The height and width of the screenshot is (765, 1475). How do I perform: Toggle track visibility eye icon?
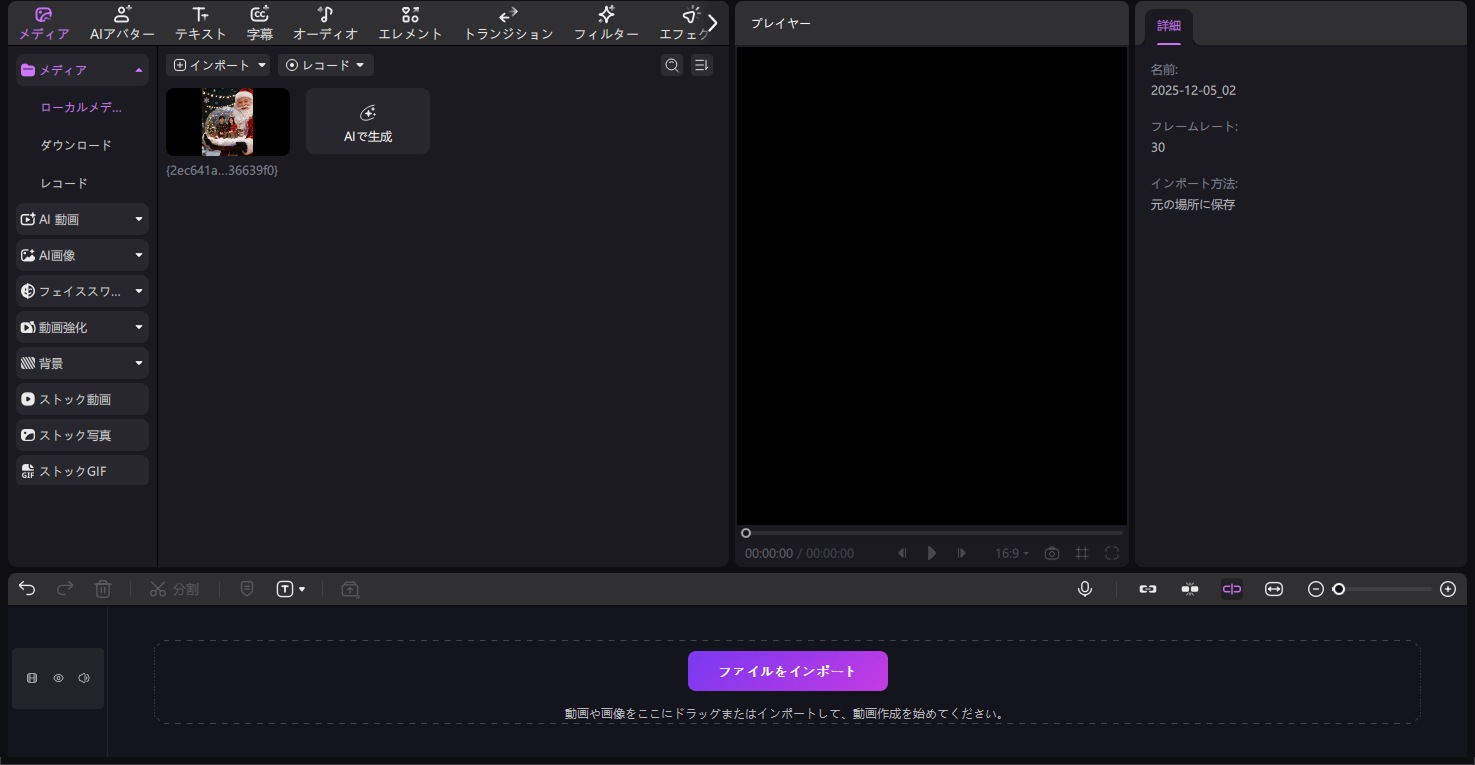pyautogui.click(x=58, y=678)
